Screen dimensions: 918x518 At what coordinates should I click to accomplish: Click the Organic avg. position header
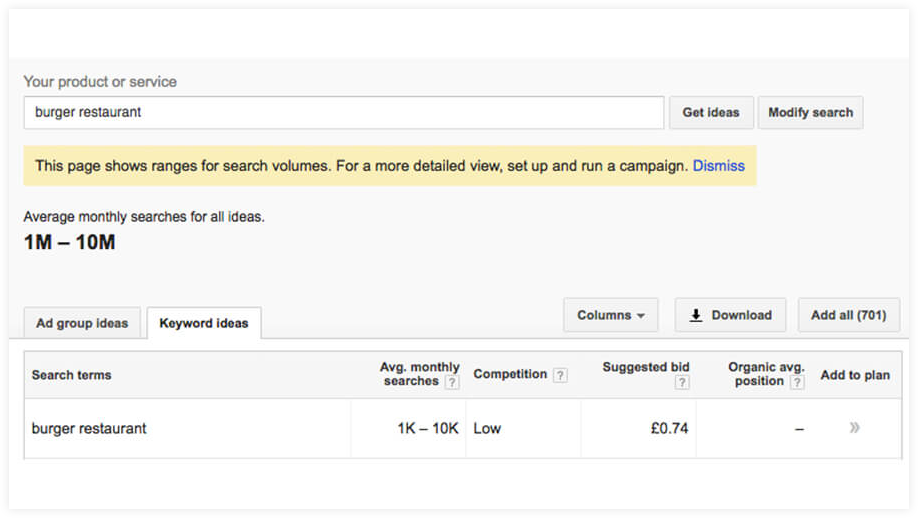click(x=766, y=374)
